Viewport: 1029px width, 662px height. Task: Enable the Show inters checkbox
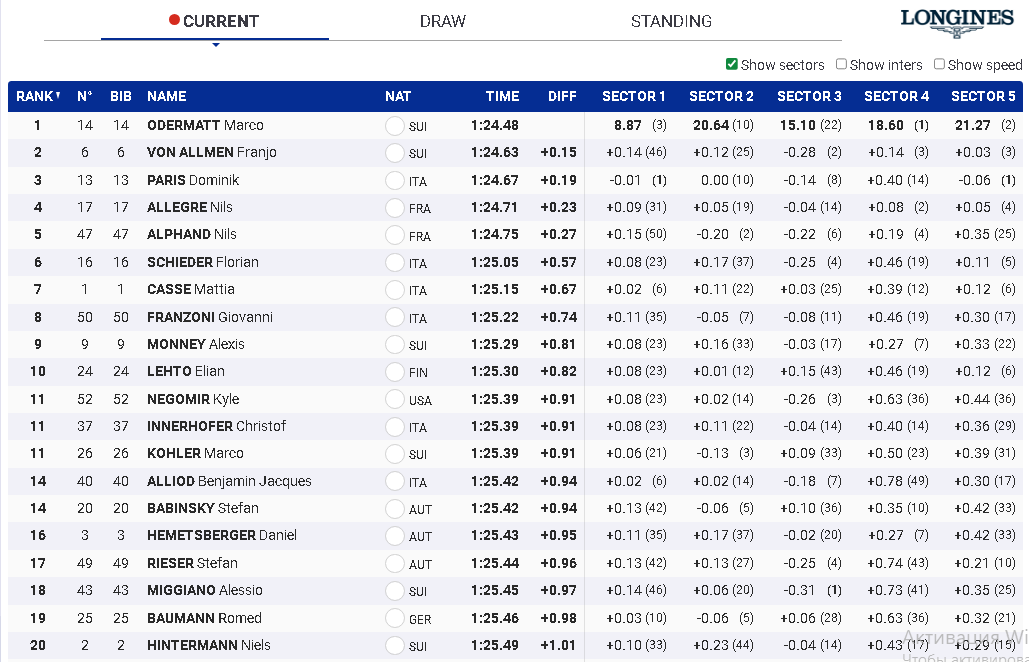pos(841,64)
